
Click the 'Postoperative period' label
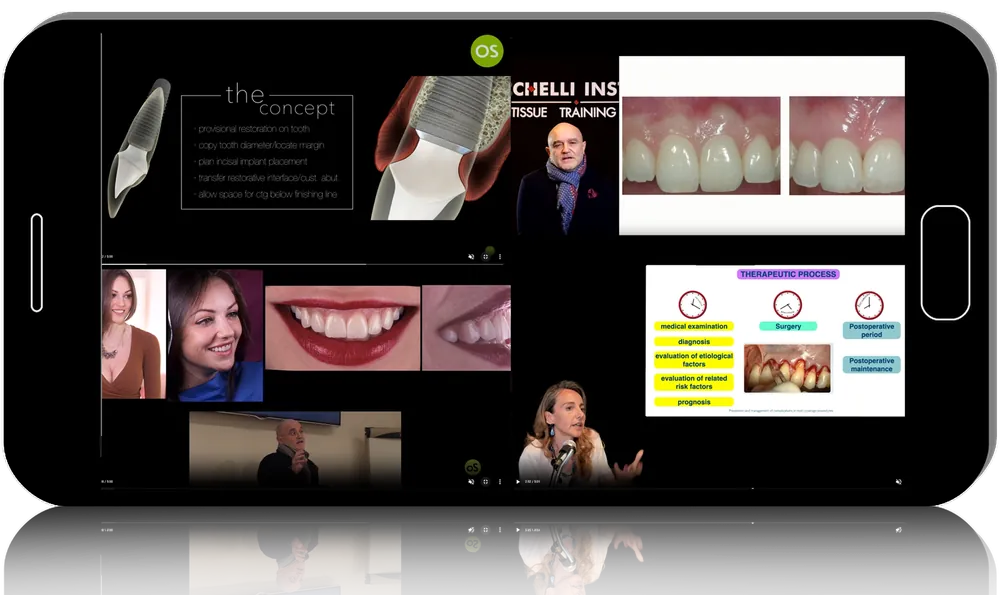point(872,330)
